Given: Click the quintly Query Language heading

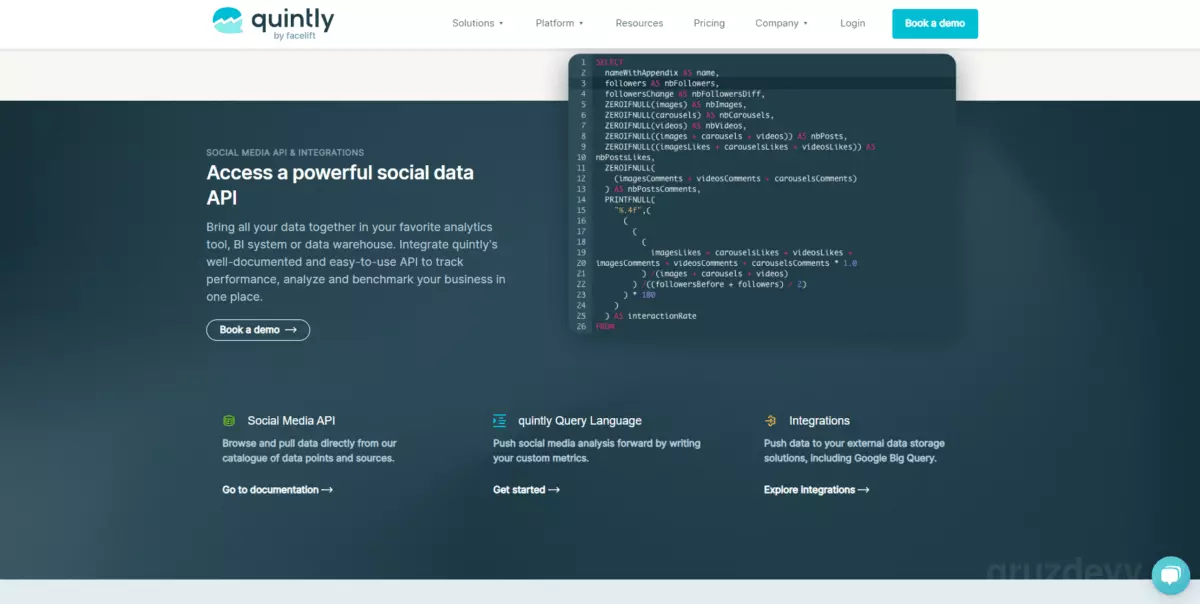Looking at the screenshot, I should pyautogui.click(x=580, y=421).
